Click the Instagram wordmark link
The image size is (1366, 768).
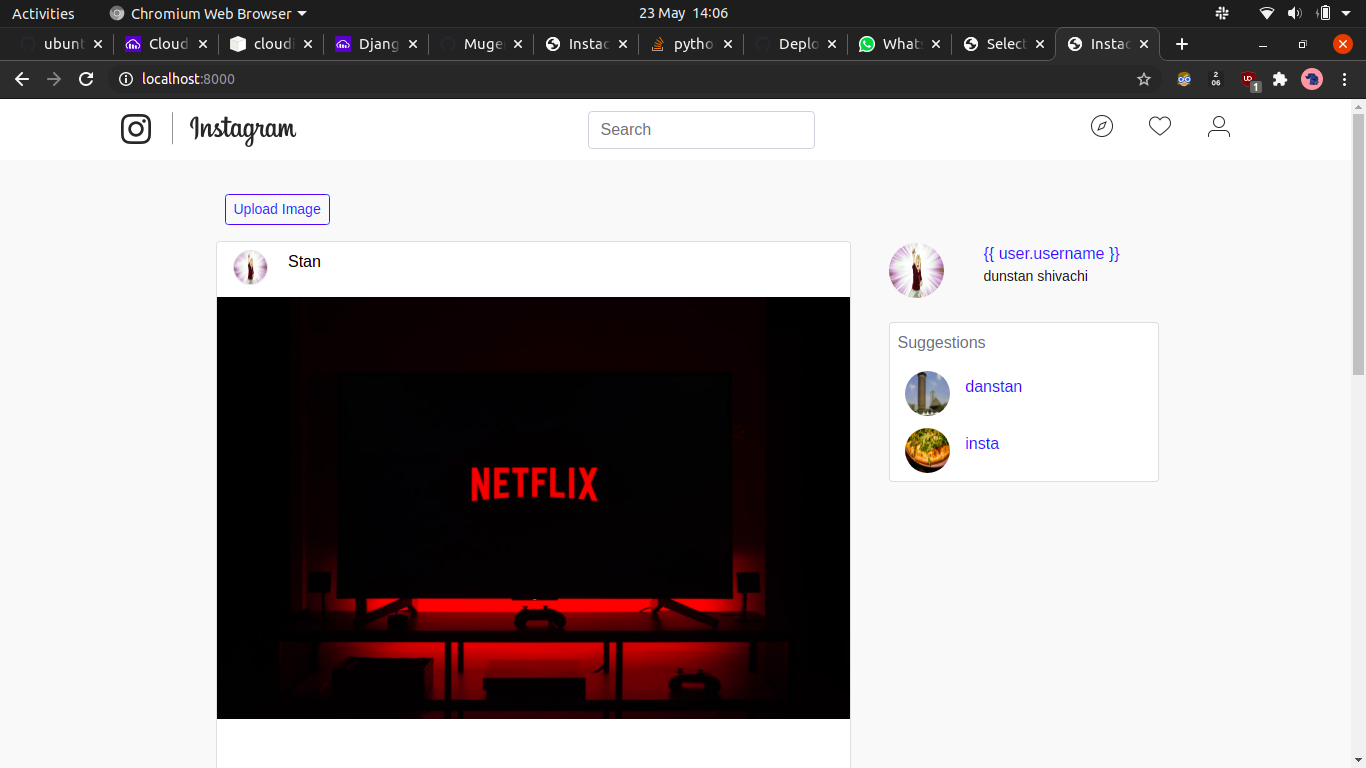click(243, 129)
